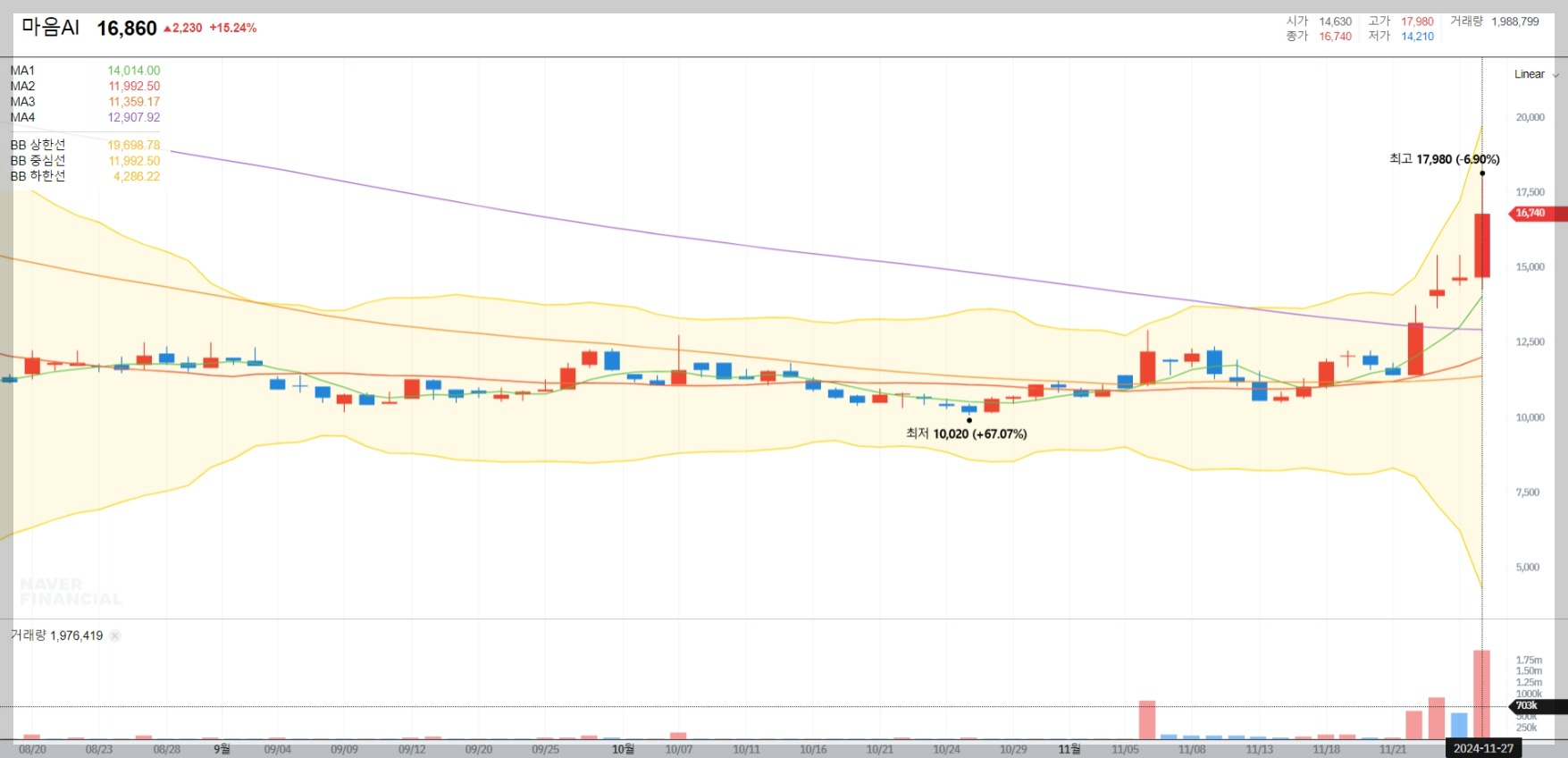Click the 19,698.78 upper band value

point(134,145)
